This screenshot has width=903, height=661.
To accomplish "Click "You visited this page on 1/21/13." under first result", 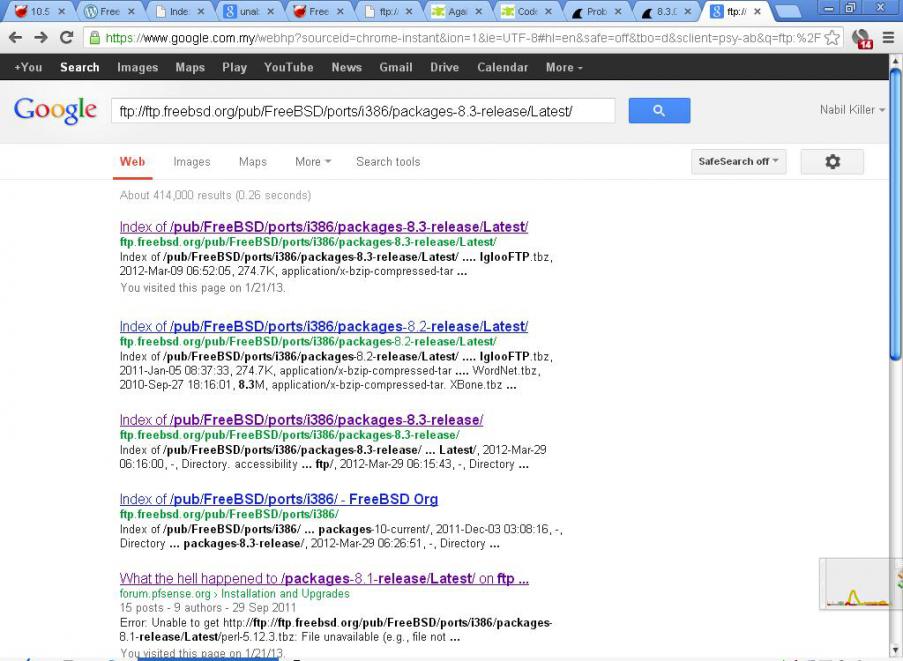I will coord(203,288).
